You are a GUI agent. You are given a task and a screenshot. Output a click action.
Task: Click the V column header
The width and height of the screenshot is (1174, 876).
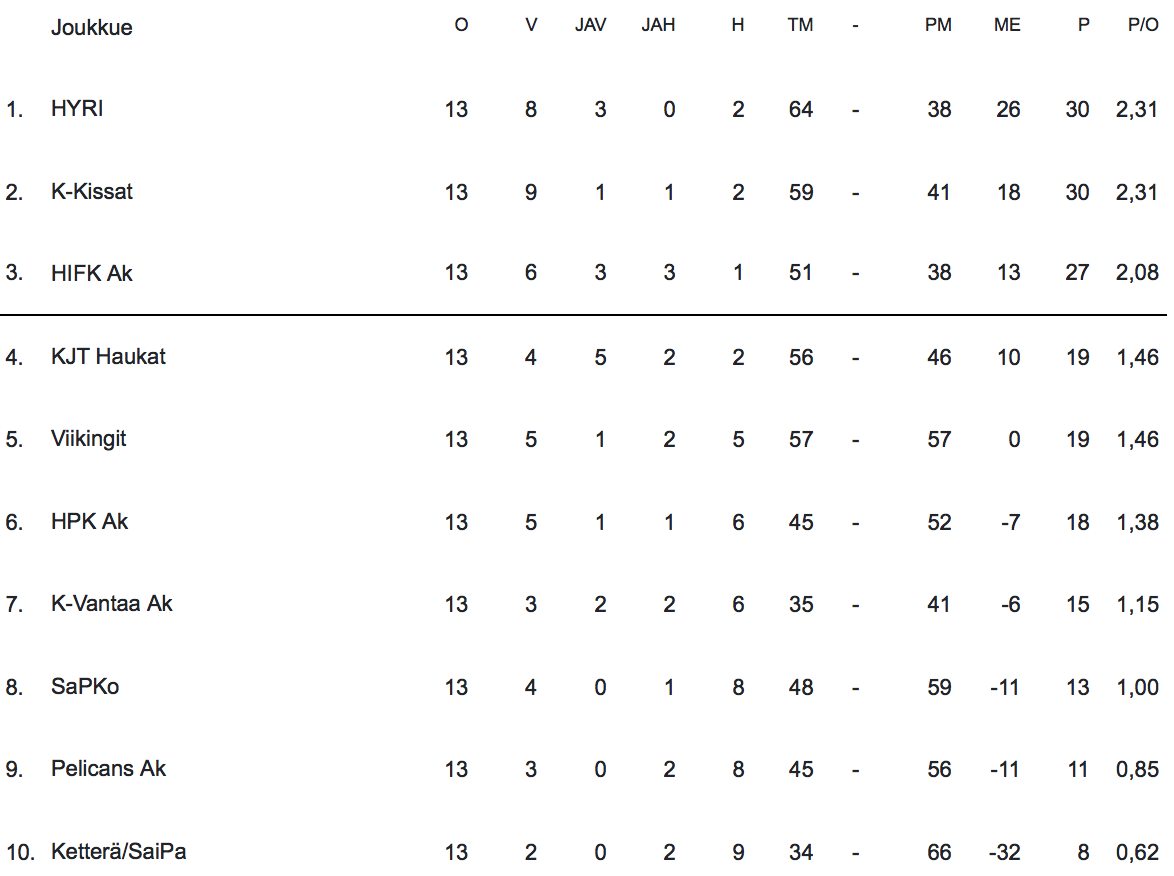click(x=531, y=26)
